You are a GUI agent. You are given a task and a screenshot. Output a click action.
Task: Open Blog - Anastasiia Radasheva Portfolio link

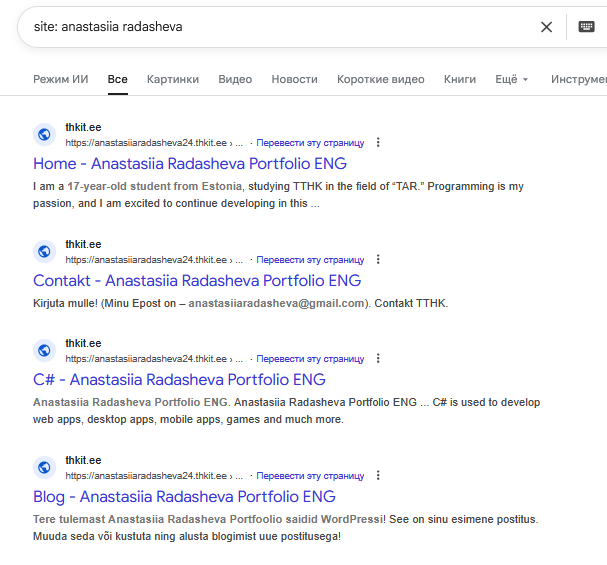pos(184,497)
